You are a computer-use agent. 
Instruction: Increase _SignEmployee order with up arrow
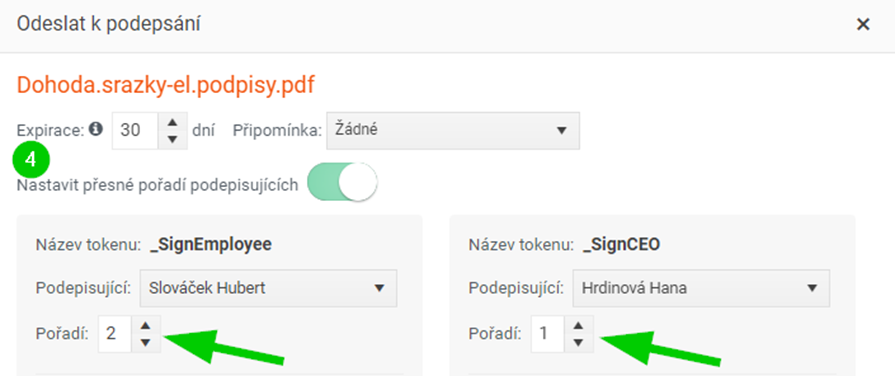pos(146,325)
